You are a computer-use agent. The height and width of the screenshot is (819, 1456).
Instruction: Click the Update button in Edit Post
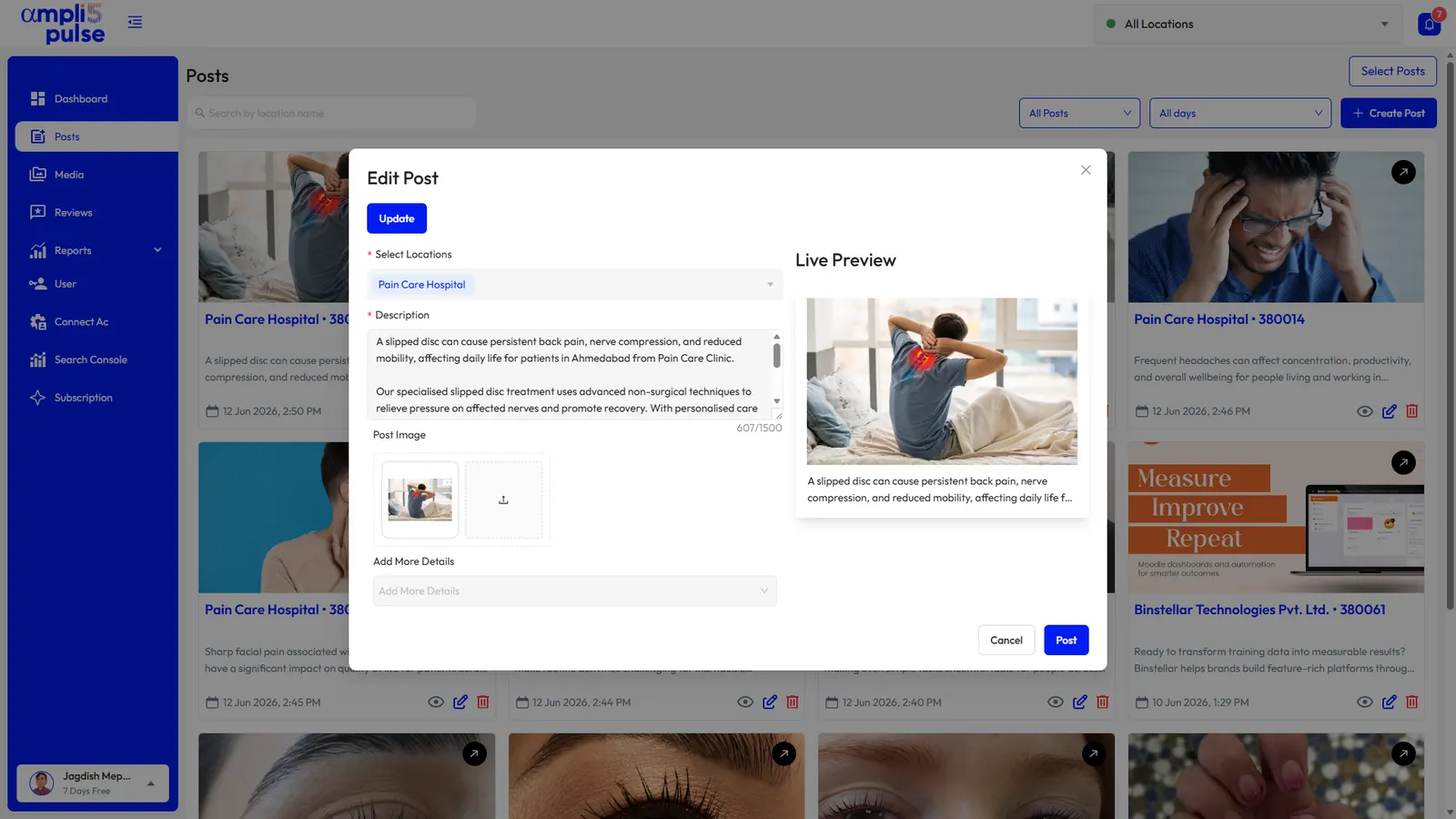397,218
